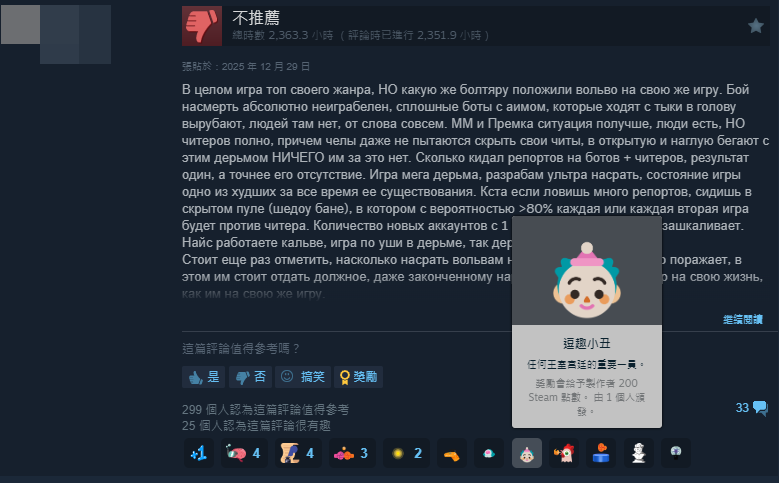Click the glowing yellow sun award

(406, 453)
